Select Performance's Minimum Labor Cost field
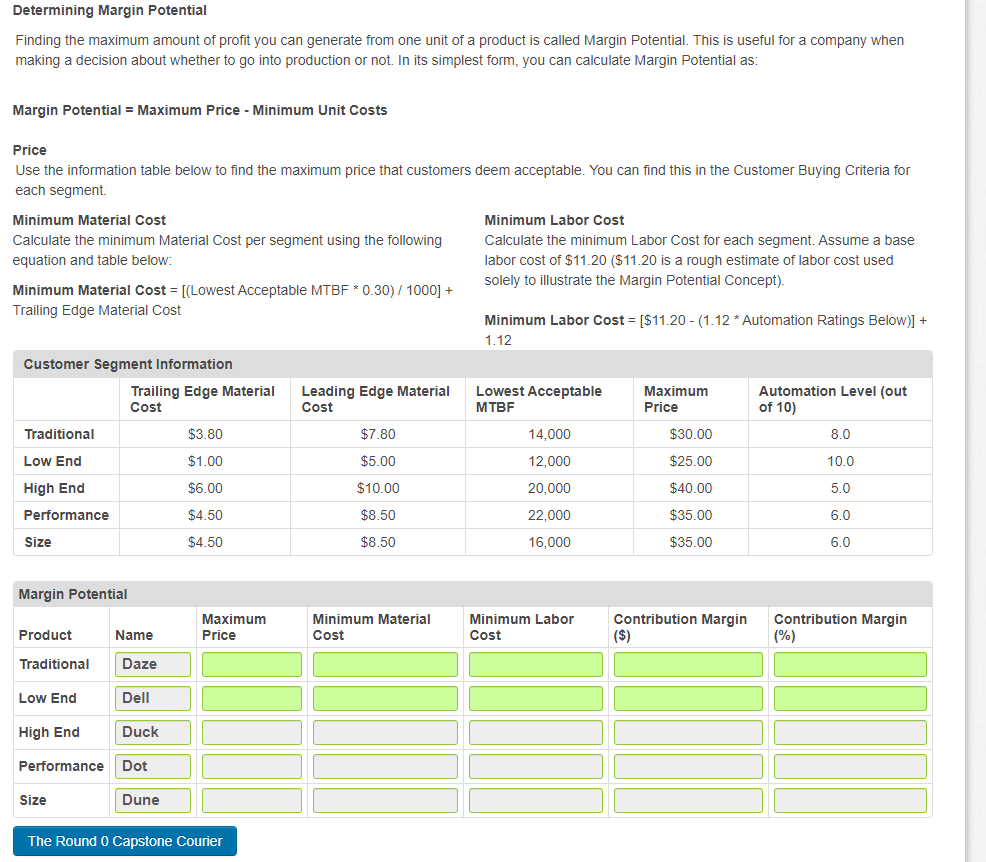Image resolution: width=986 pixels, height=862 pixels. coord(535,765)
